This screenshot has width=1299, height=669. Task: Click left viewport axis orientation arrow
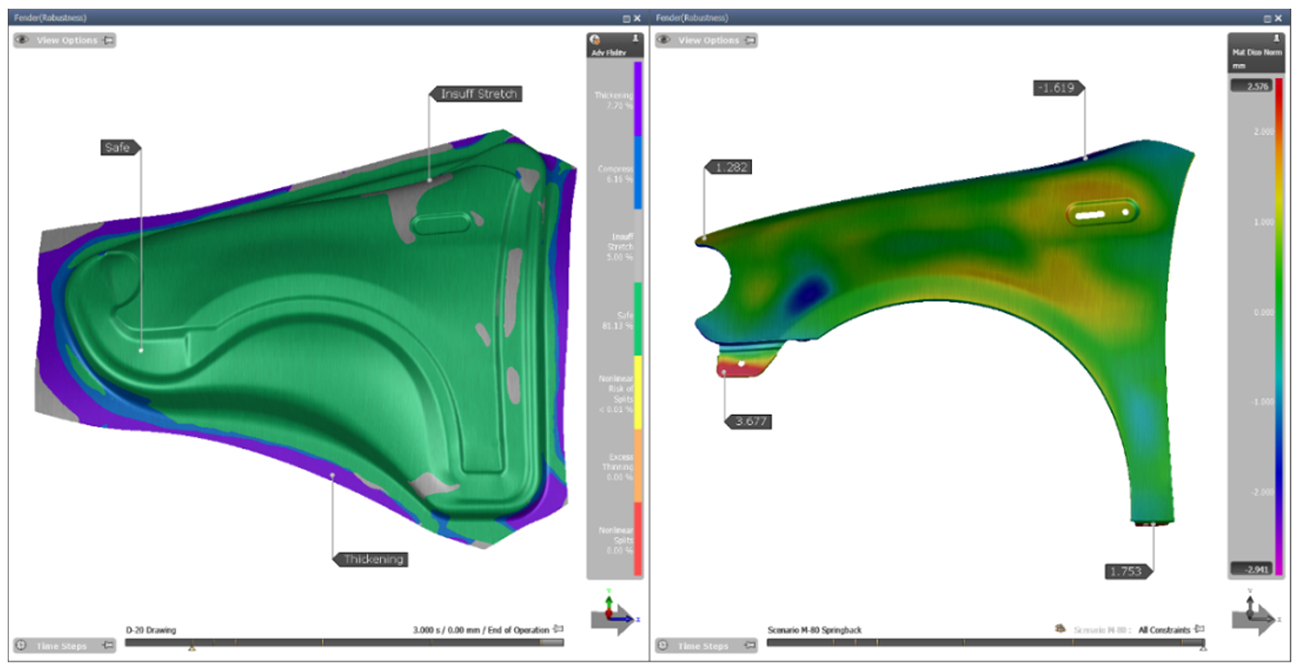(x=612, y=614)
